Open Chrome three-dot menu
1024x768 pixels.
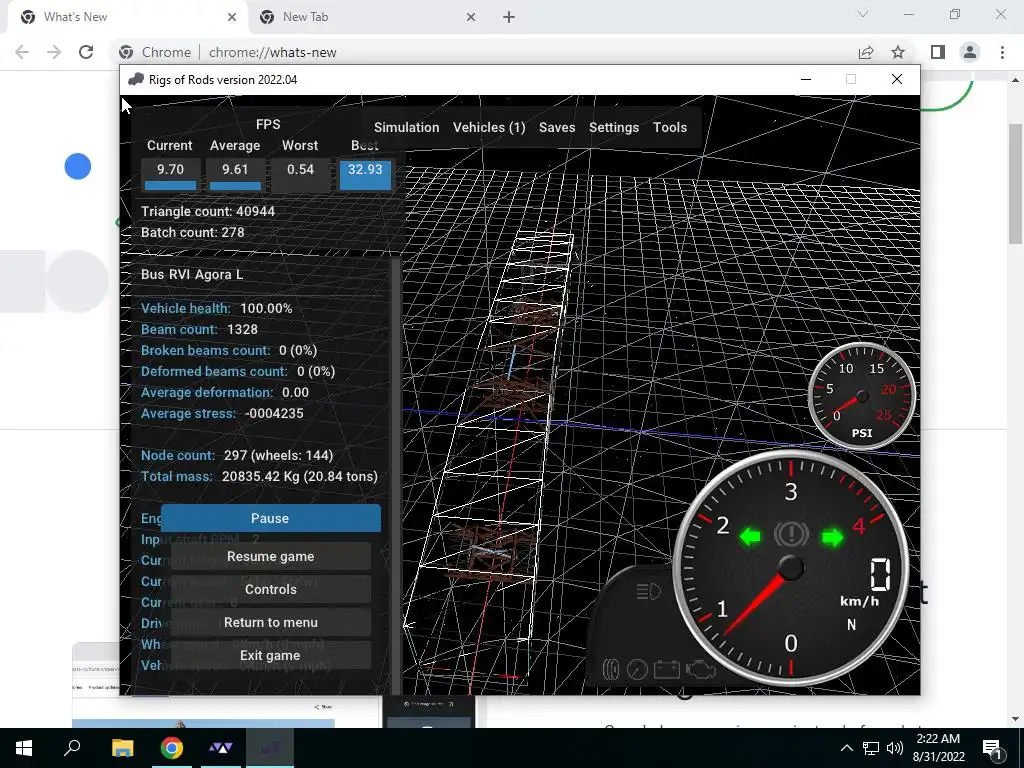tap(1002, 52)
